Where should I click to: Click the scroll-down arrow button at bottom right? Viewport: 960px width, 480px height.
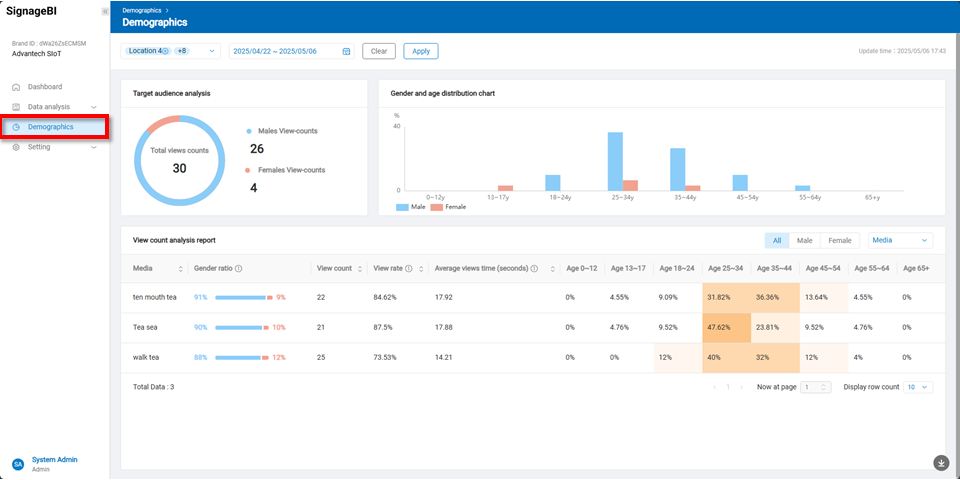(x=941, y=462)
